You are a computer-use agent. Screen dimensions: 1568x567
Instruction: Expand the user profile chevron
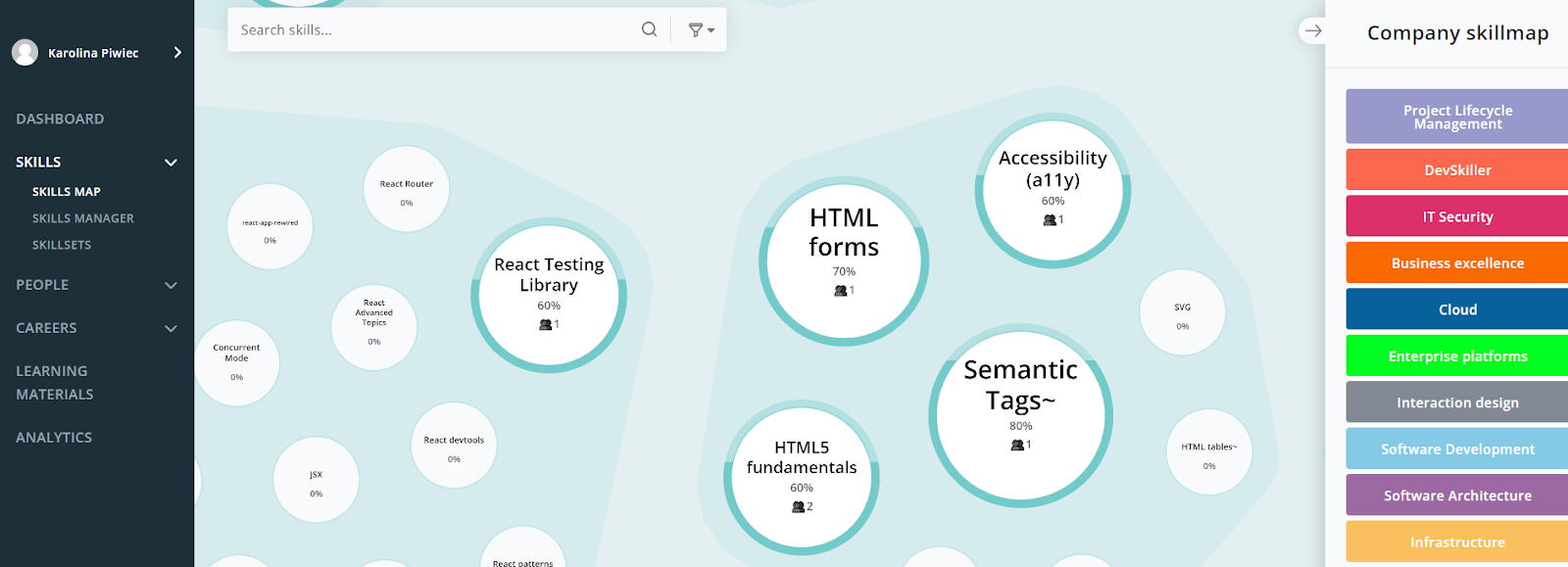click(177, 53)
